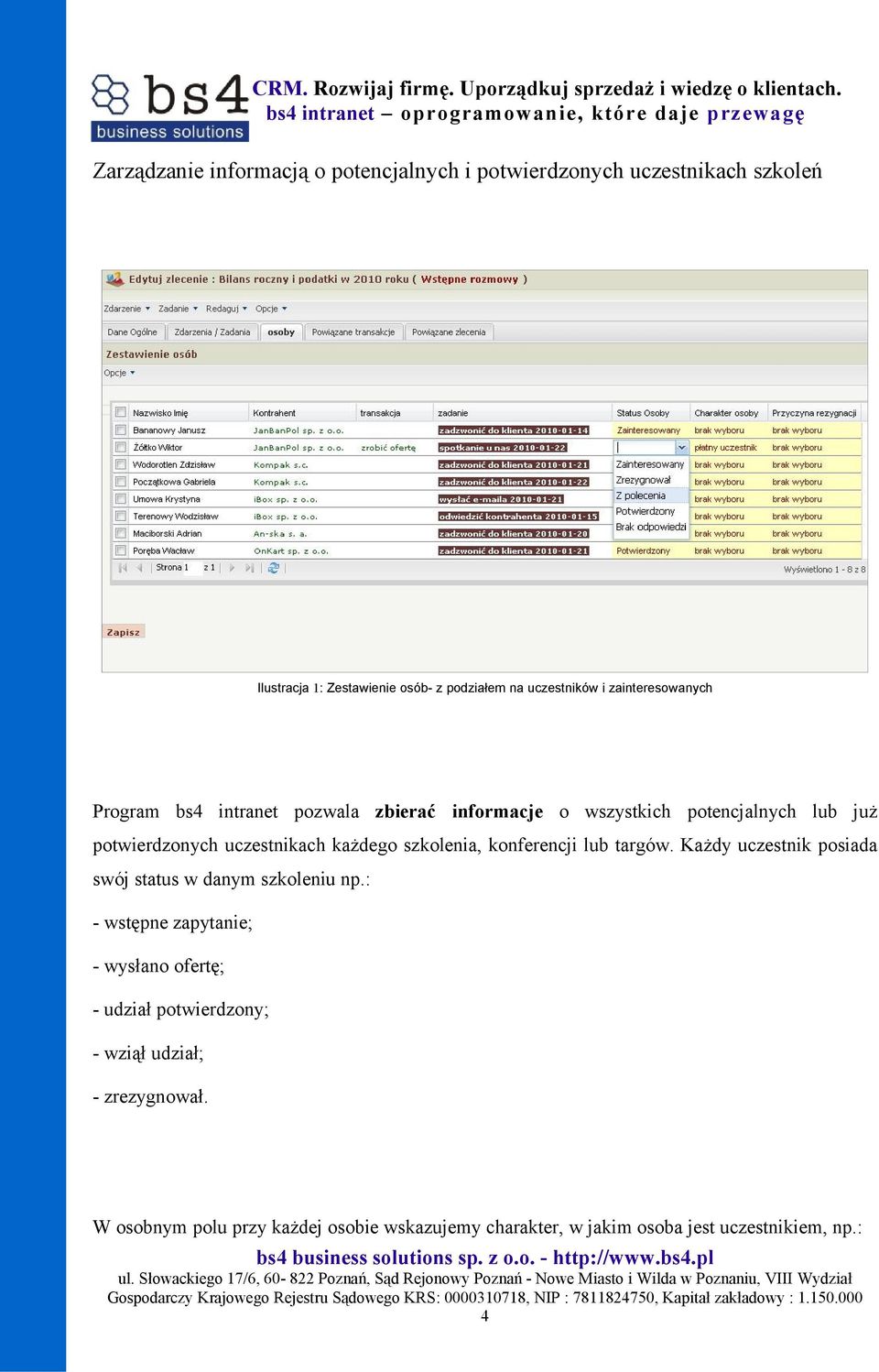Check the row for Maciborski Adrian
The height and width of the screenshot is (1372, 879).
pyautogui.click(x=120, y=533)
